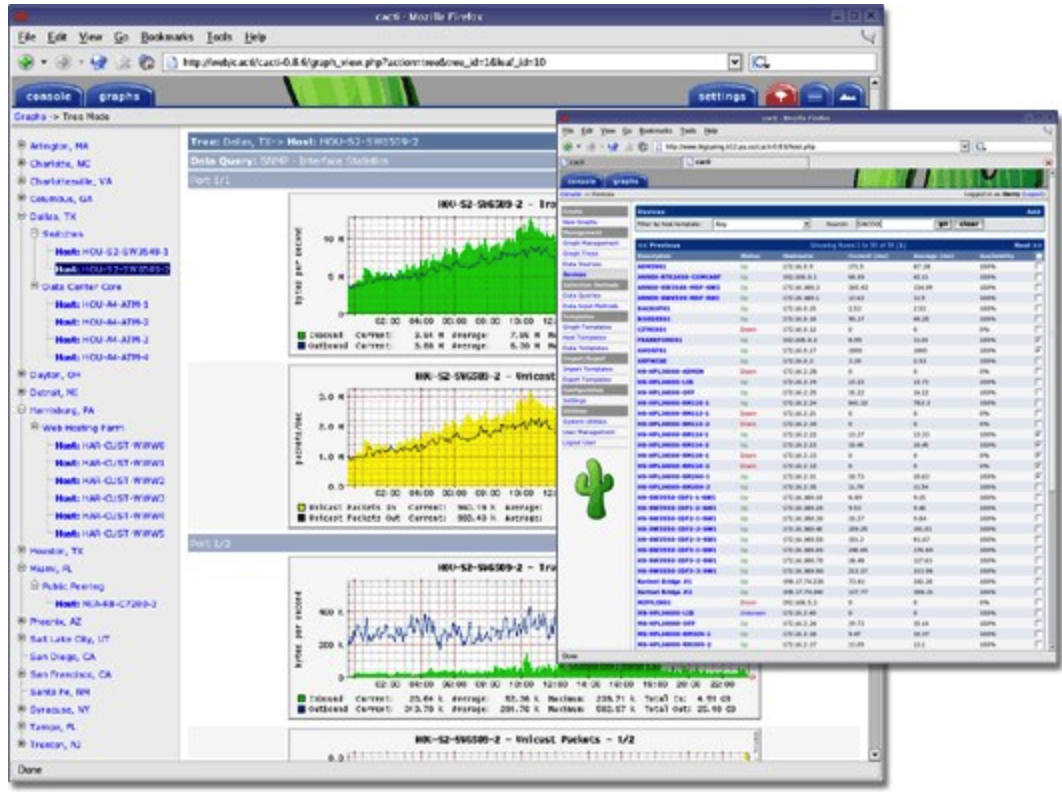Image resolution: width=1062 pixels, height=800 pixels.
Task: Open the Tools menu in rear window
Action: (x=219, y=37)
